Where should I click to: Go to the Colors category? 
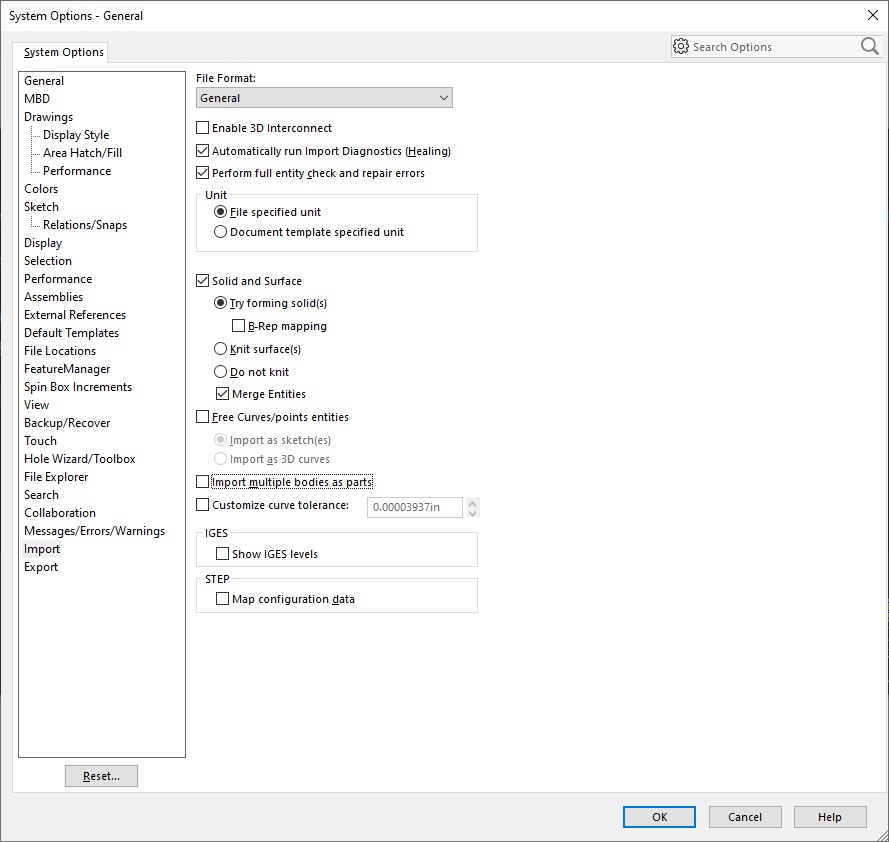[x=41, y=189]
